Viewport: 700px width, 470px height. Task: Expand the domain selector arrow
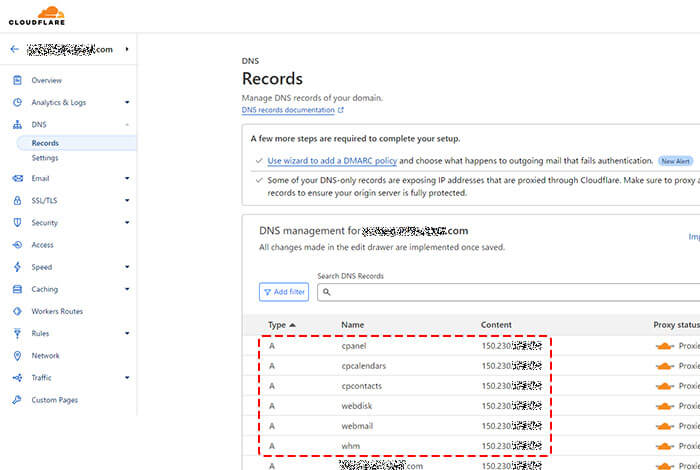tap(127, 49)
